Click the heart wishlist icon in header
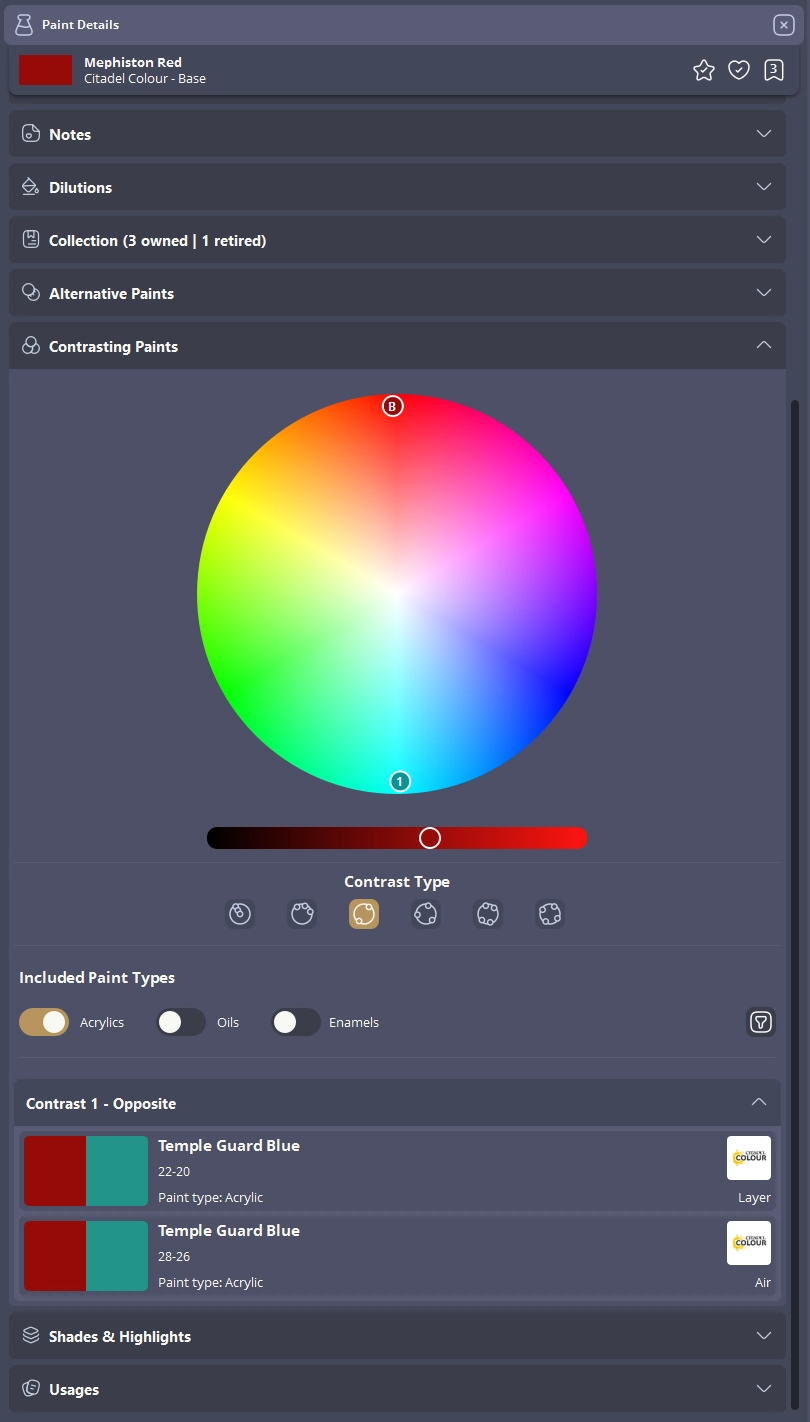The width and height of the screenshot is (810, 1422). (739, 70)
